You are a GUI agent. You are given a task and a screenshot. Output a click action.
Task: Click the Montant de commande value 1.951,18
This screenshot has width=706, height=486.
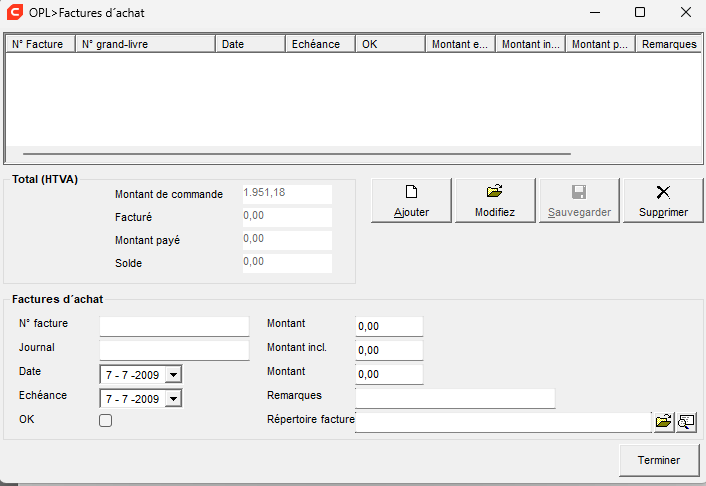pos(287,194)
